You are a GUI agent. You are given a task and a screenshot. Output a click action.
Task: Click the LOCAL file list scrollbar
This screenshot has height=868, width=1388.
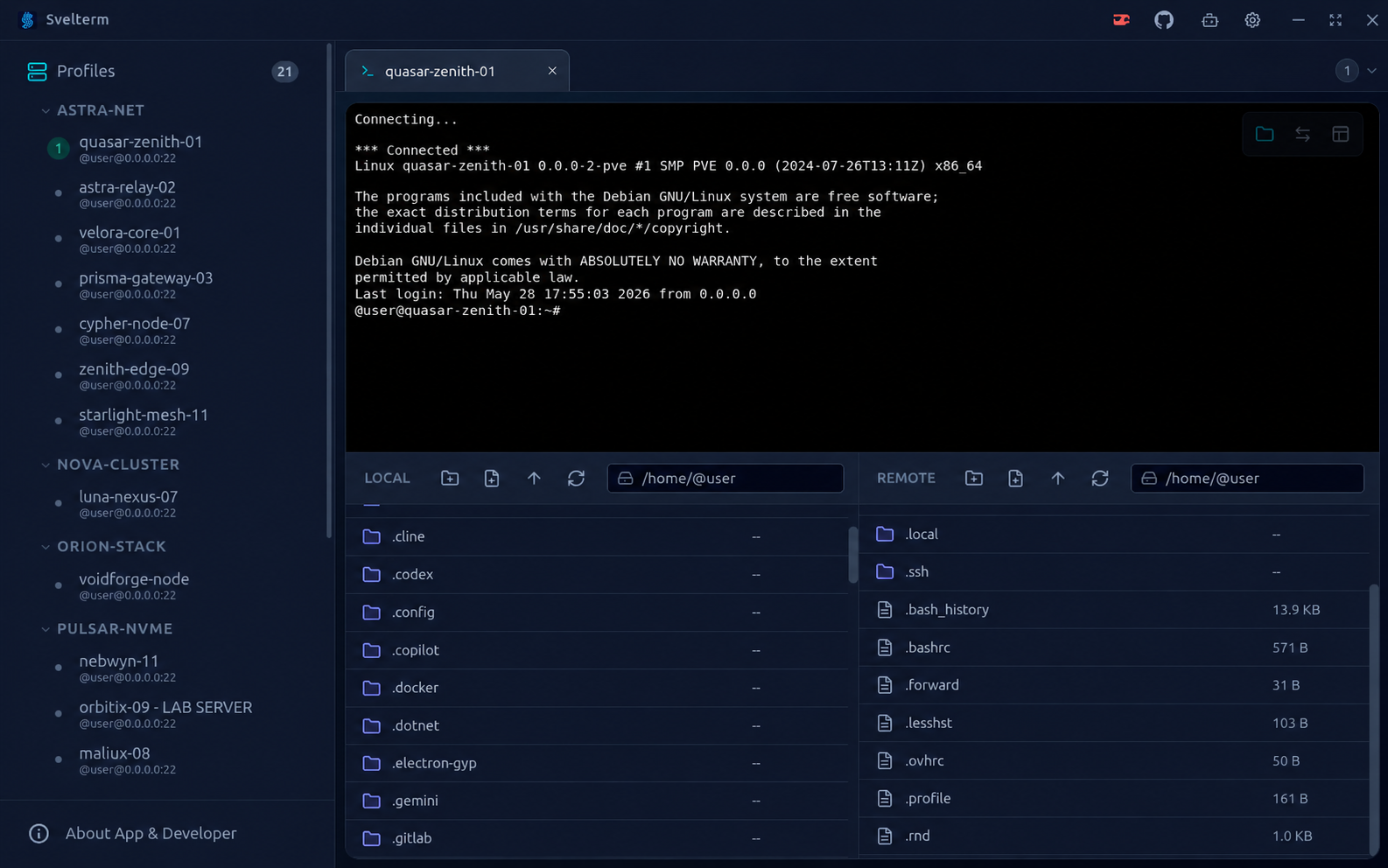point(852,555)
